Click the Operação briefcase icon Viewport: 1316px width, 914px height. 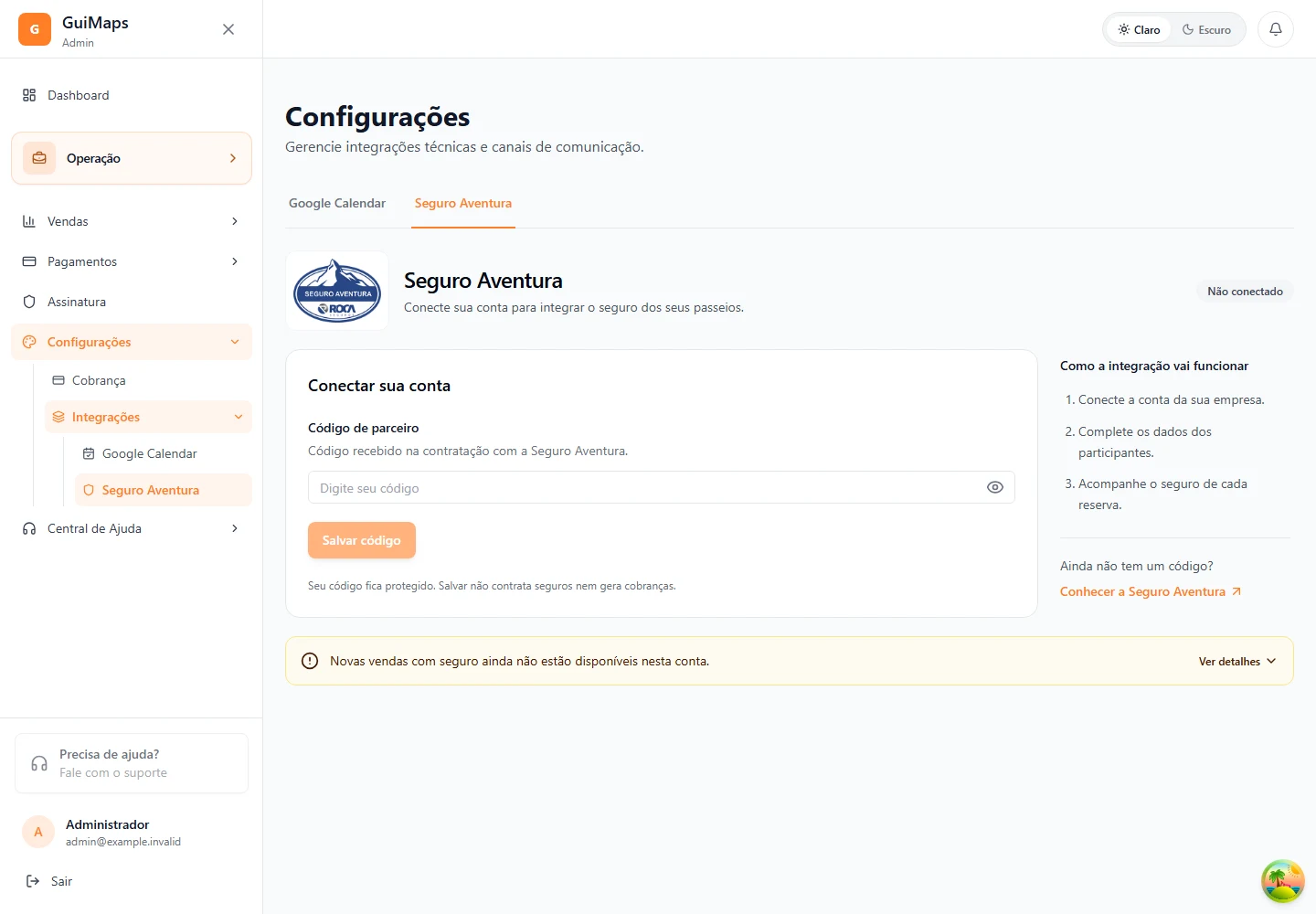tap(39, 158)
